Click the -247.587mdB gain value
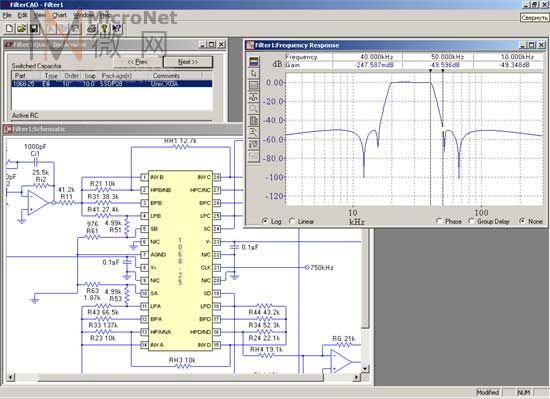Screen dimensions: 550x399 (374, 65)
